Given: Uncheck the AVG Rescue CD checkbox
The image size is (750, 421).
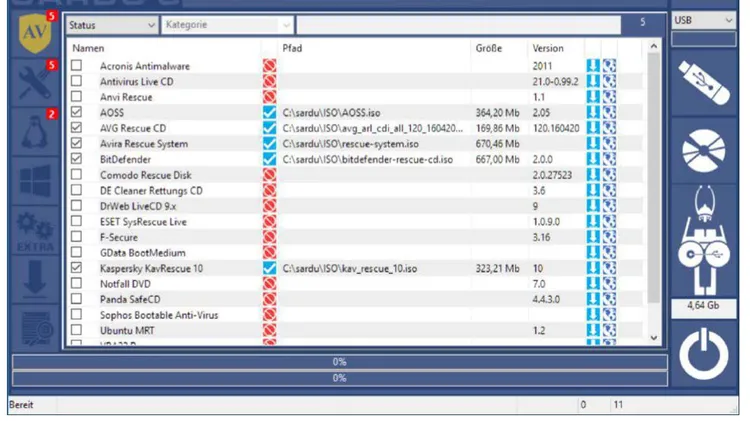Looking at the screenshot, I should click(x=77, y=128).
